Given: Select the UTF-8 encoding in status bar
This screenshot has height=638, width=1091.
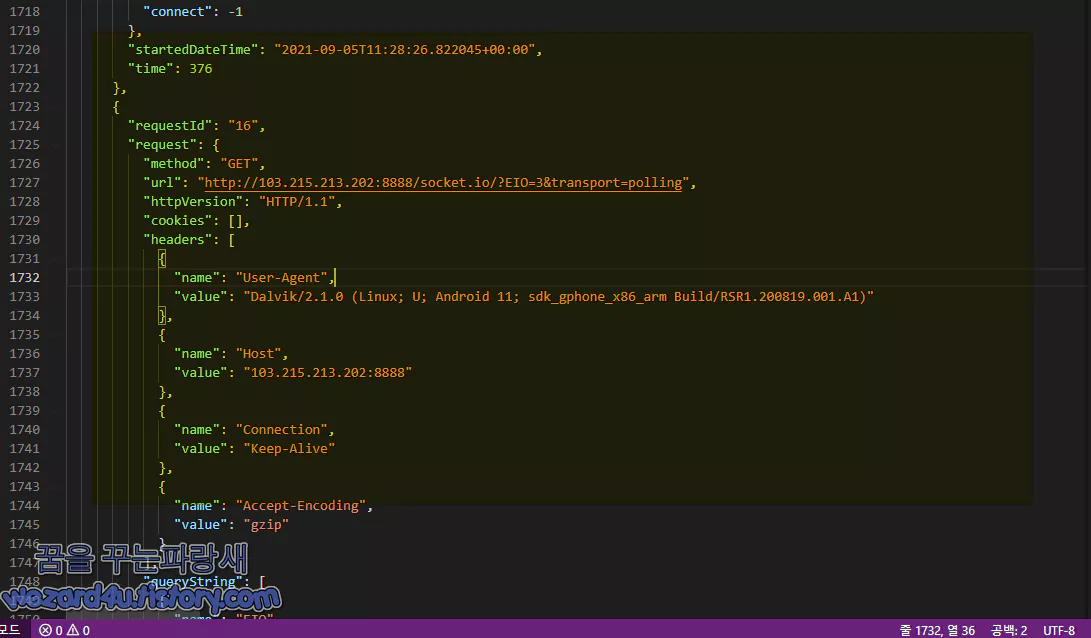Looking at the screenshot, I should point(1059,630).
